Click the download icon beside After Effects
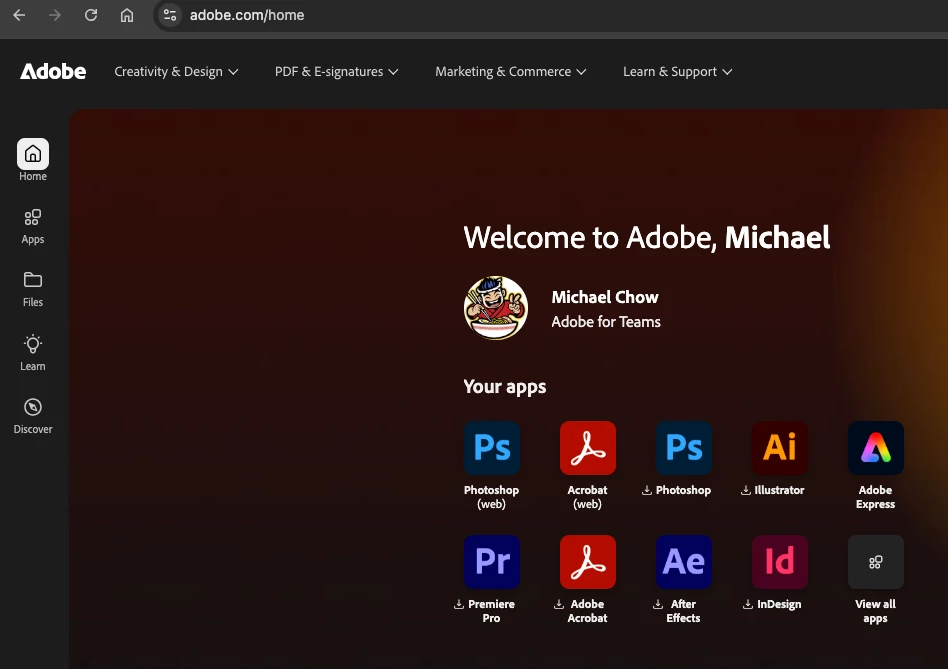This screenshot has width=948, height=669. (x=658, y=604)
